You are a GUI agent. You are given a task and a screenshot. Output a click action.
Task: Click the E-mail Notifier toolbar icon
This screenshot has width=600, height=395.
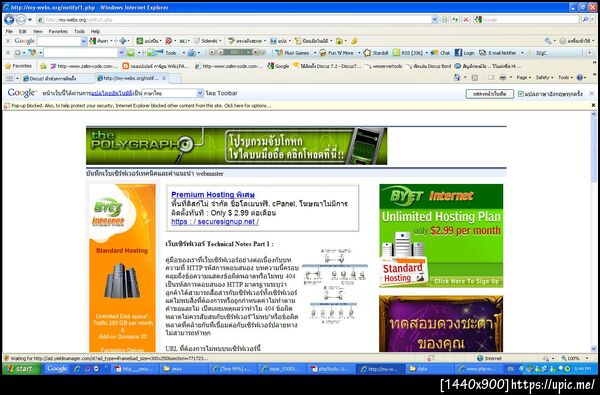click(x=498, y=53)
